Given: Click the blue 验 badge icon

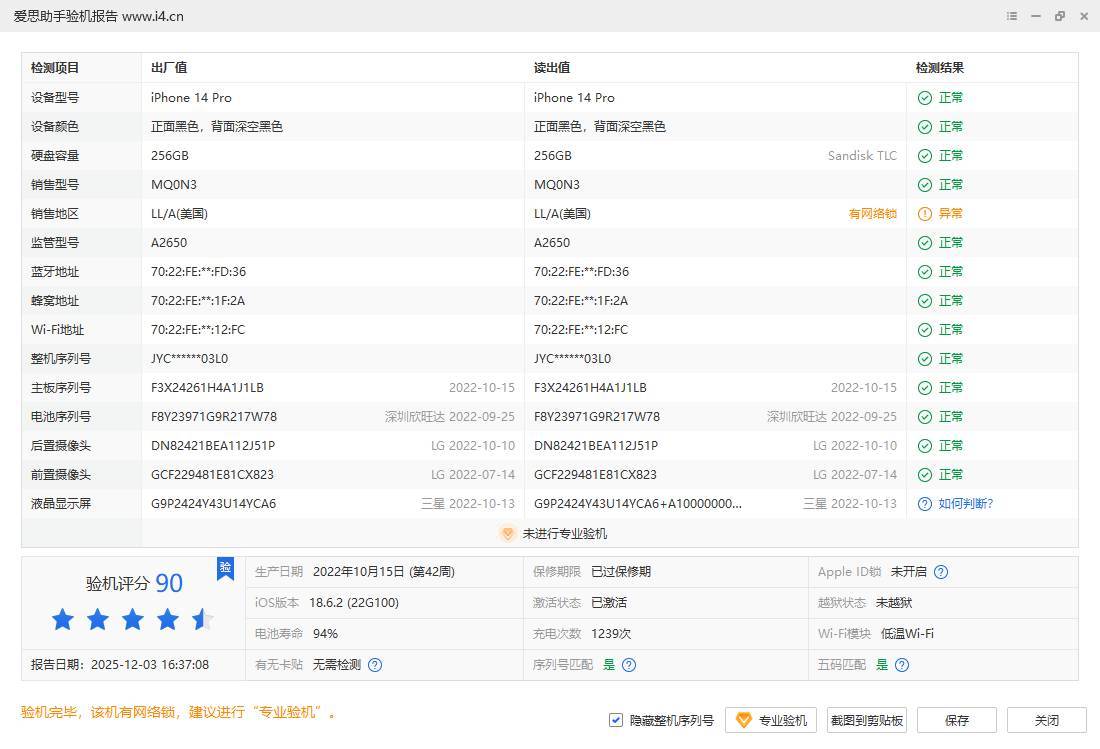Looking at the screenshot, I should [x=226, y=568].
